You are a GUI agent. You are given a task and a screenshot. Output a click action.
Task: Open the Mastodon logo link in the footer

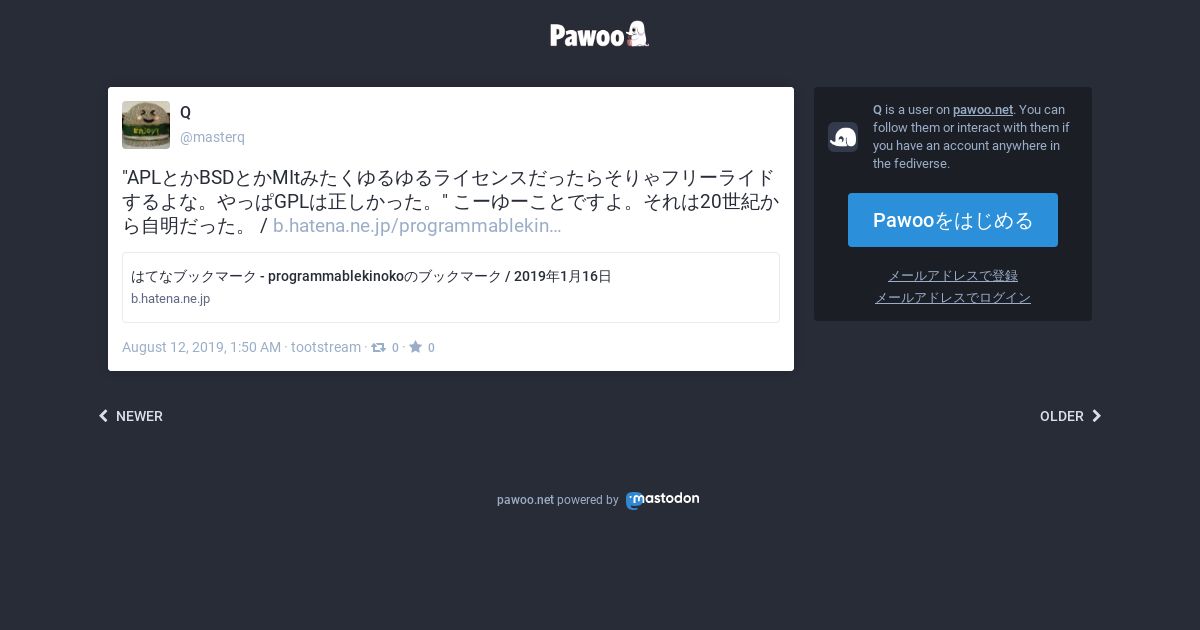click(662, 500)
